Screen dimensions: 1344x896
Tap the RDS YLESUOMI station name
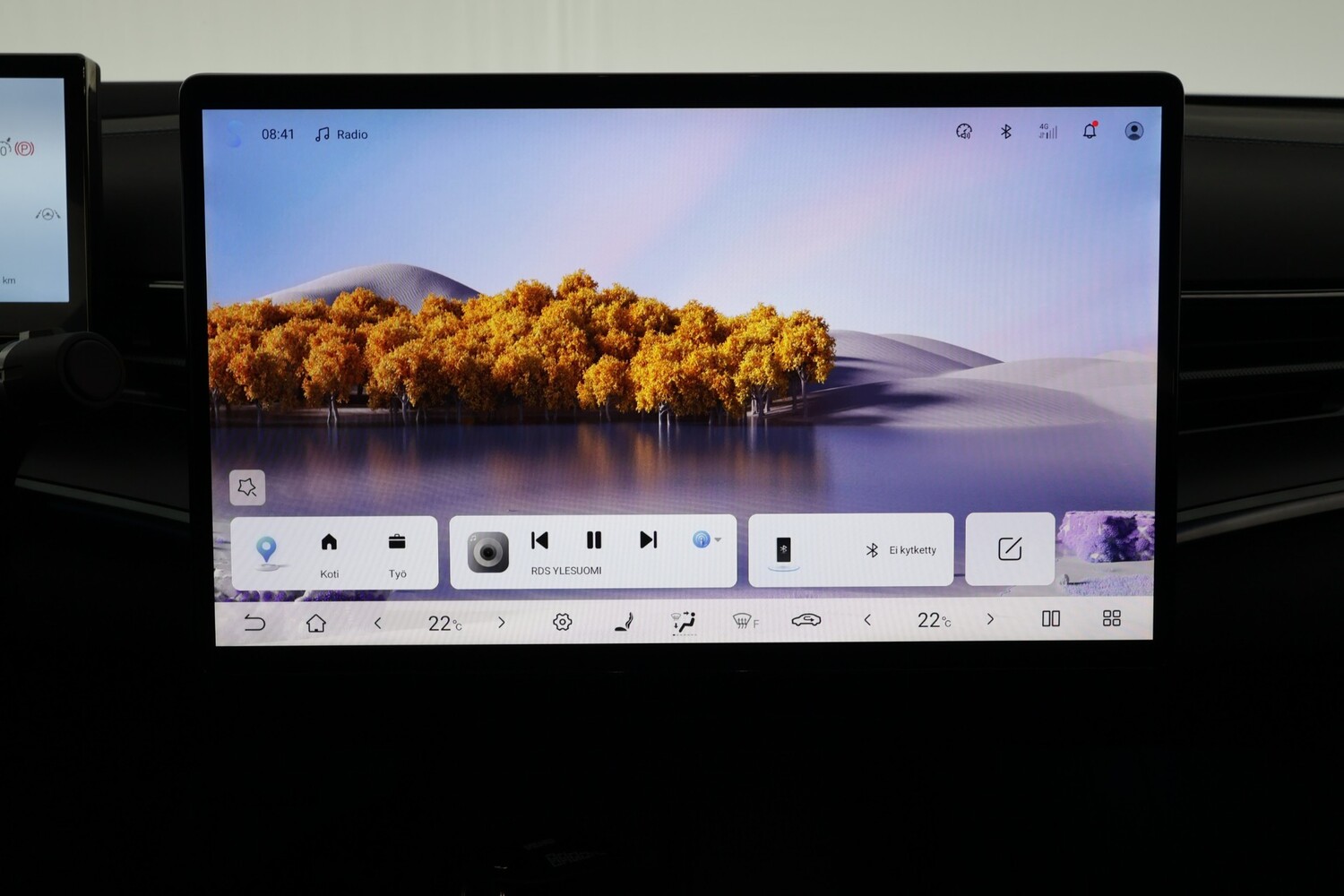point(566,571)
